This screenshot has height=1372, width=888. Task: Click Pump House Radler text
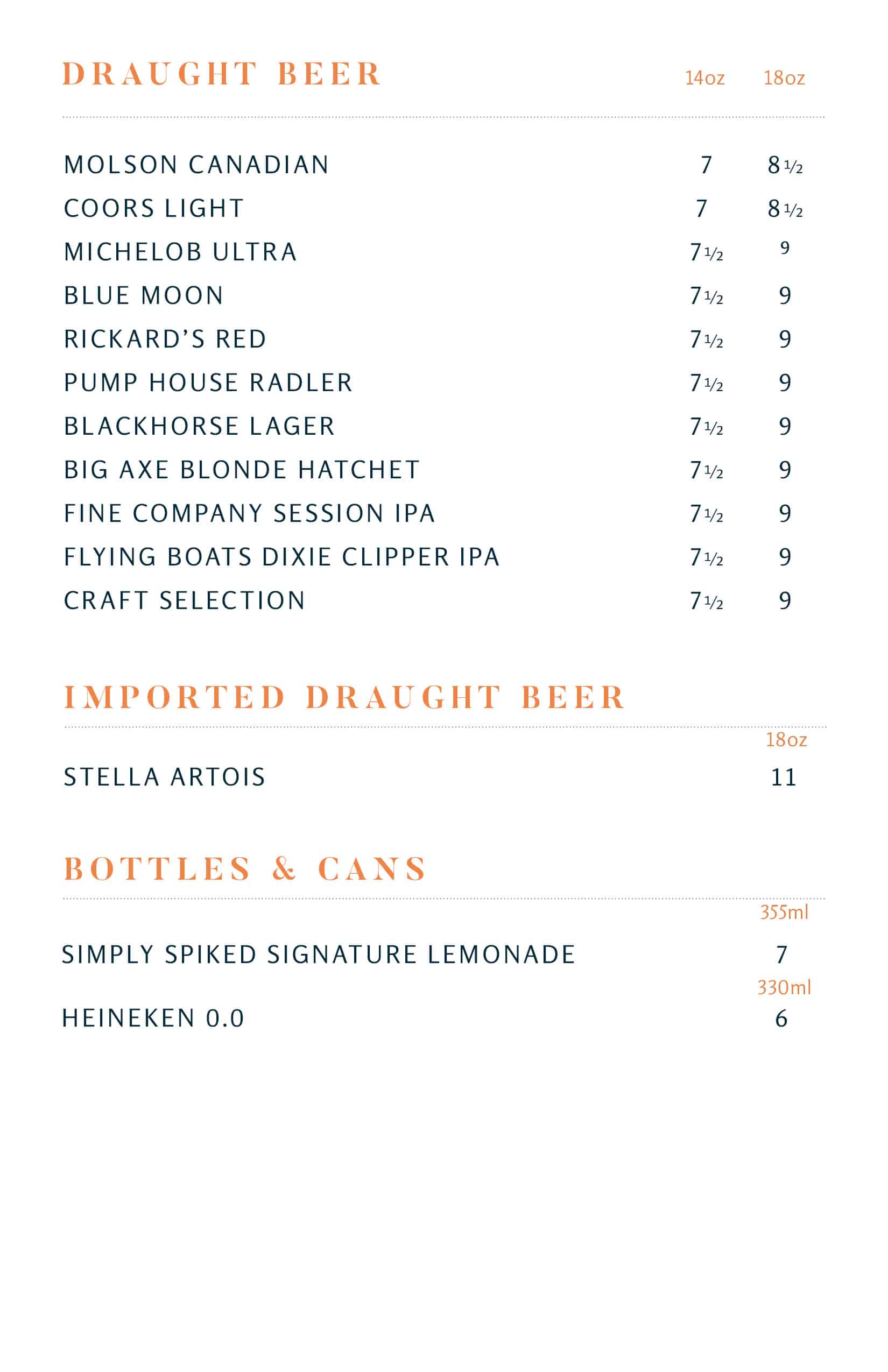pyautogui.click(x=208, y=383)
